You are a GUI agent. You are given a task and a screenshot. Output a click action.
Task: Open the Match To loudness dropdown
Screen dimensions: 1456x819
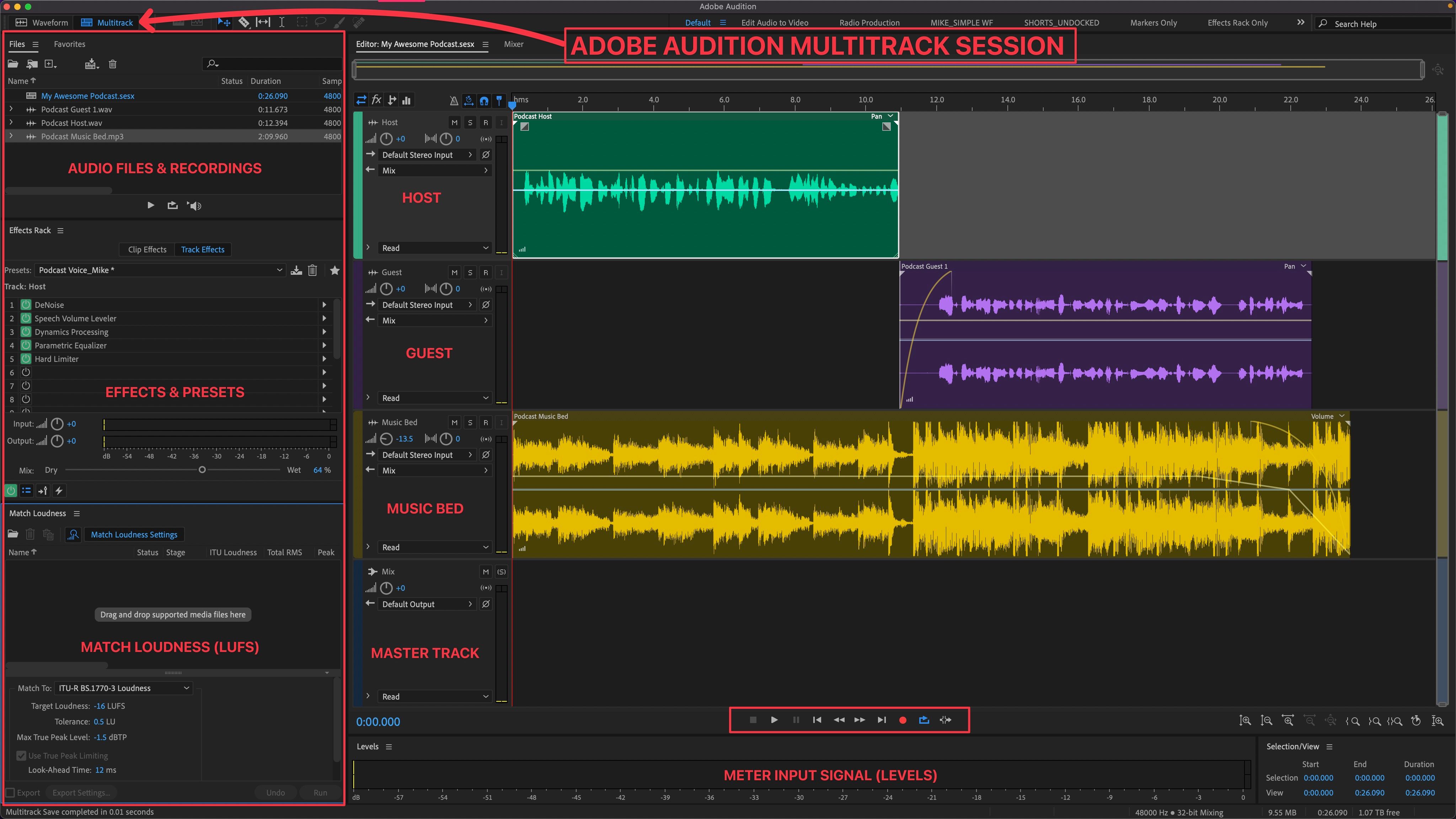[124, 688]
